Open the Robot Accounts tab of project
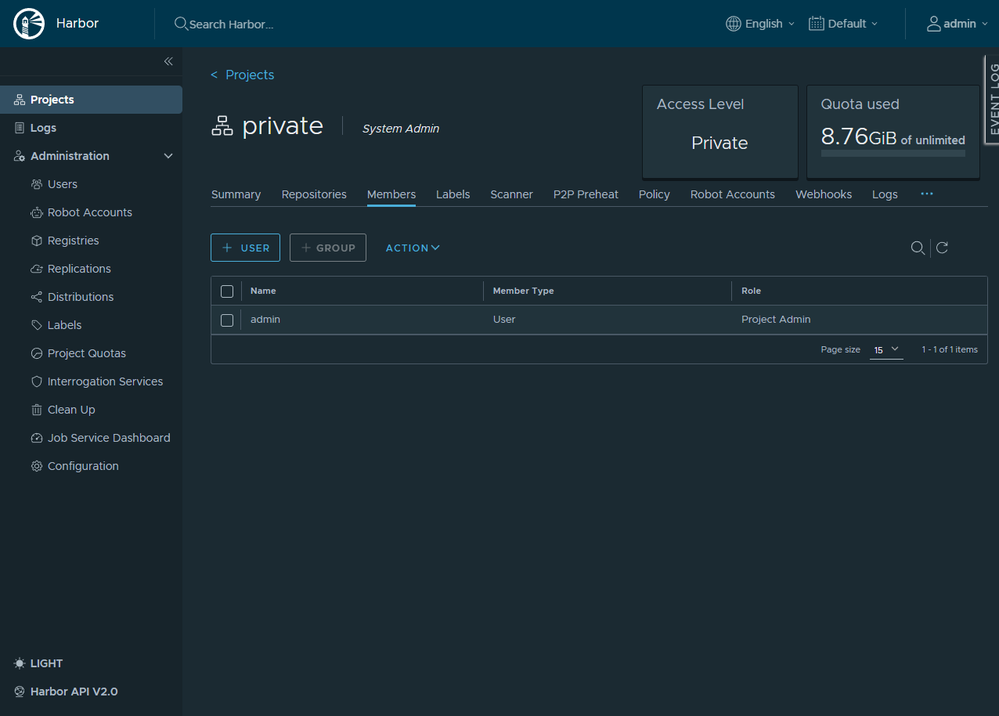The height and width of the screenshot is (716, 999). tap(733, 194)
